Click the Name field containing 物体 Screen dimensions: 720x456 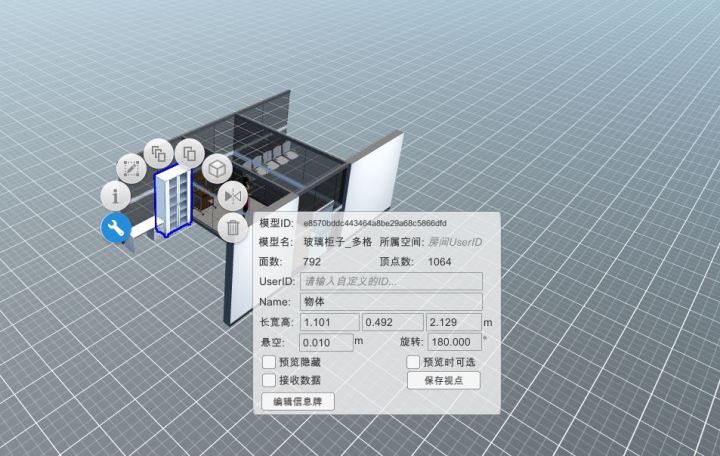coord(391,302)
